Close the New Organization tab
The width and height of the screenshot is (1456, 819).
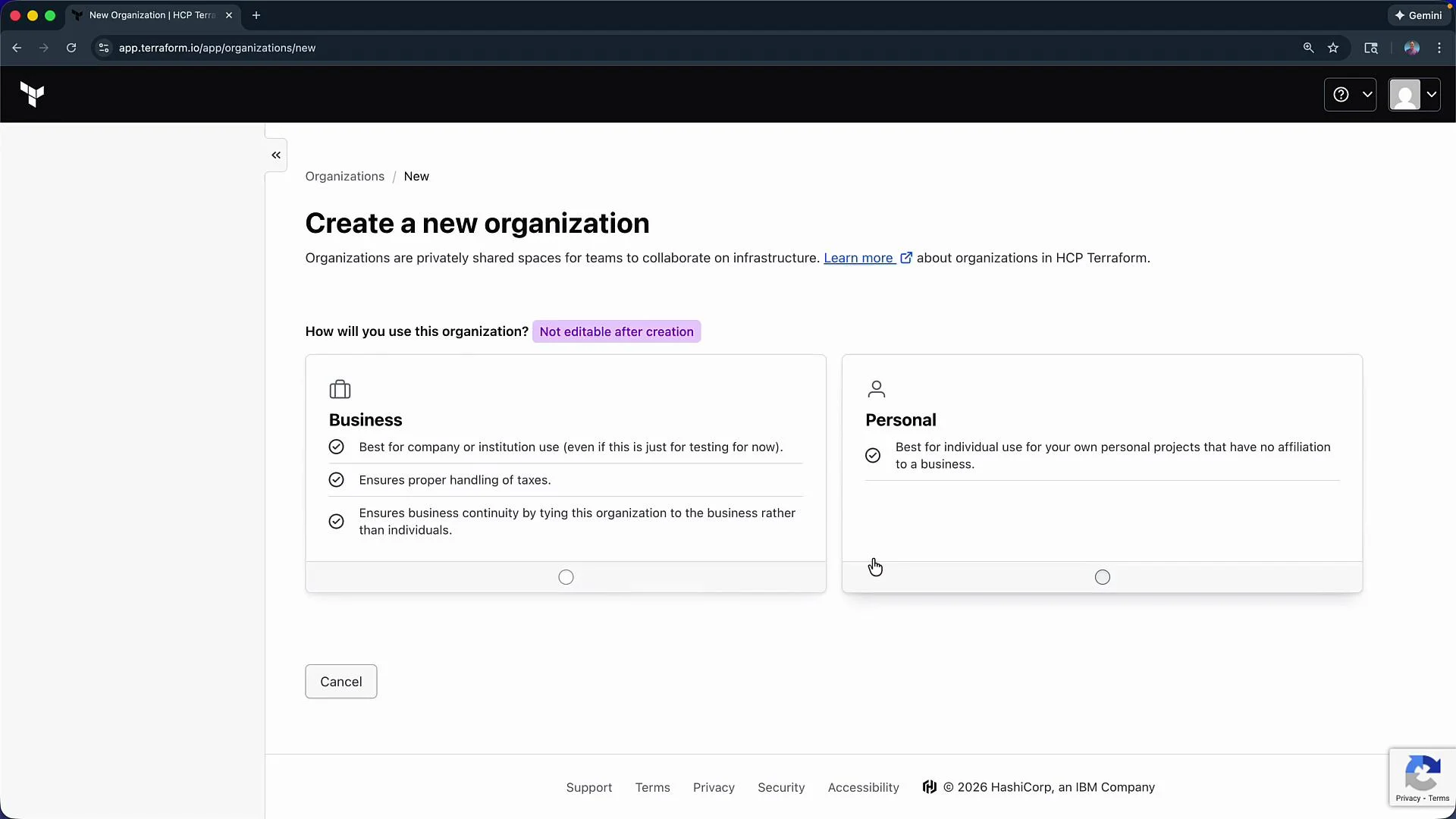click(229, 15)
